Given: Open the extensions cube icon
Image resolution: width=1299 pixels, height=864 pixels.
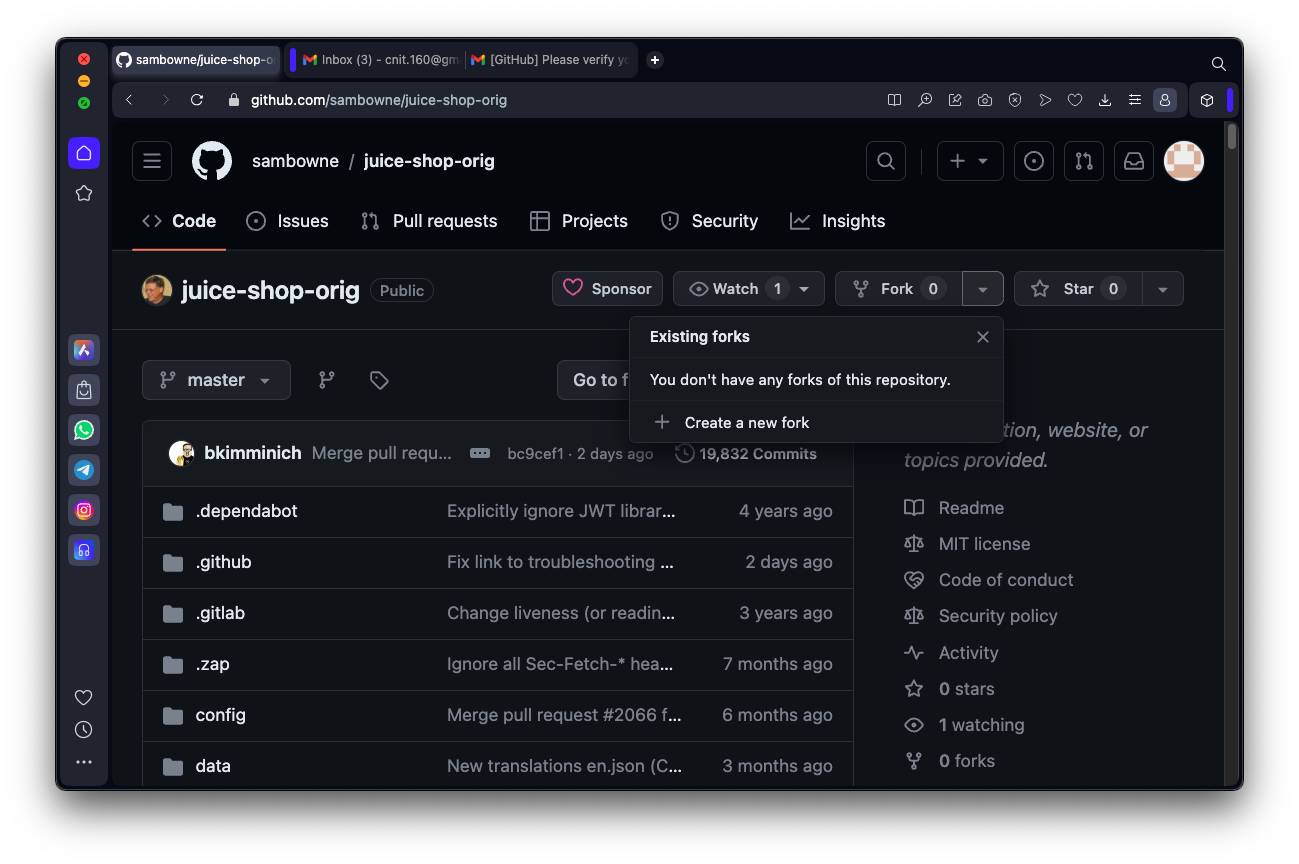Looking at the screenshot, I should (1207, 100).
